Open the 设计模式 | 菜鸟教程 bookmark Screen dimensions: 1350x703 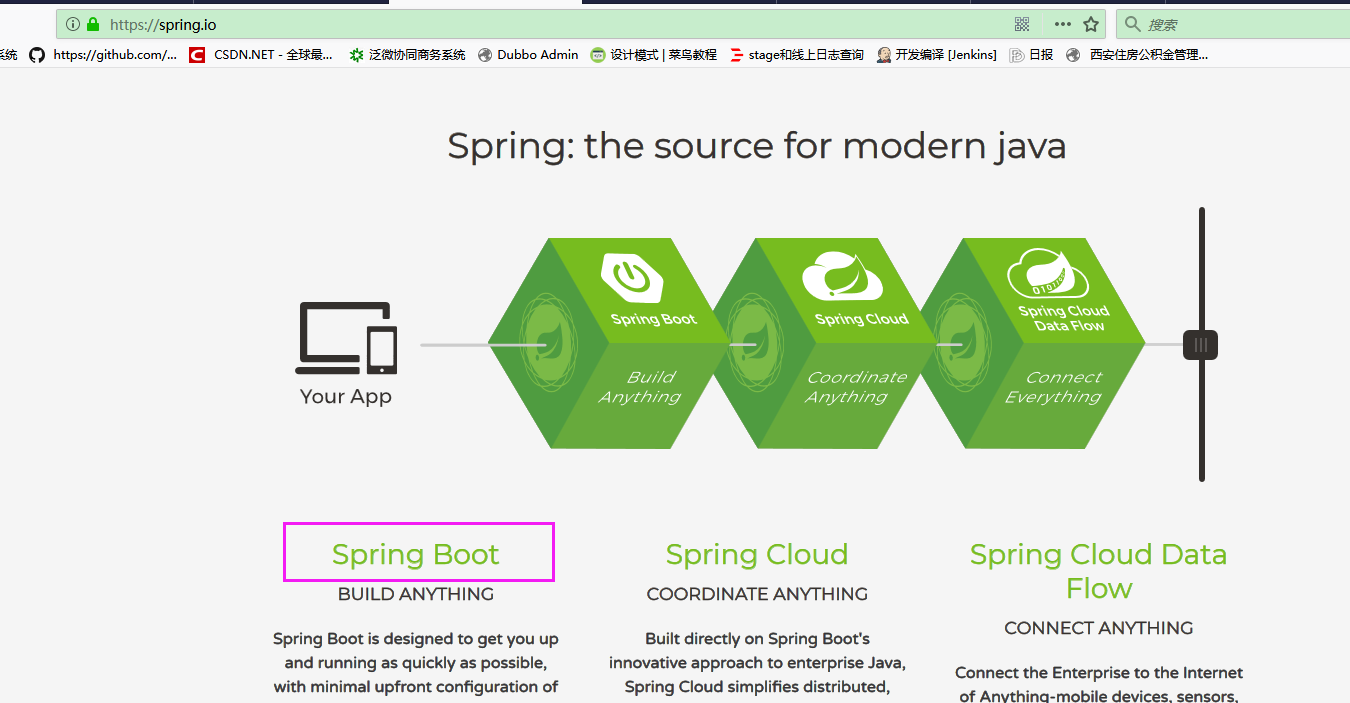(x=654, y=55)
